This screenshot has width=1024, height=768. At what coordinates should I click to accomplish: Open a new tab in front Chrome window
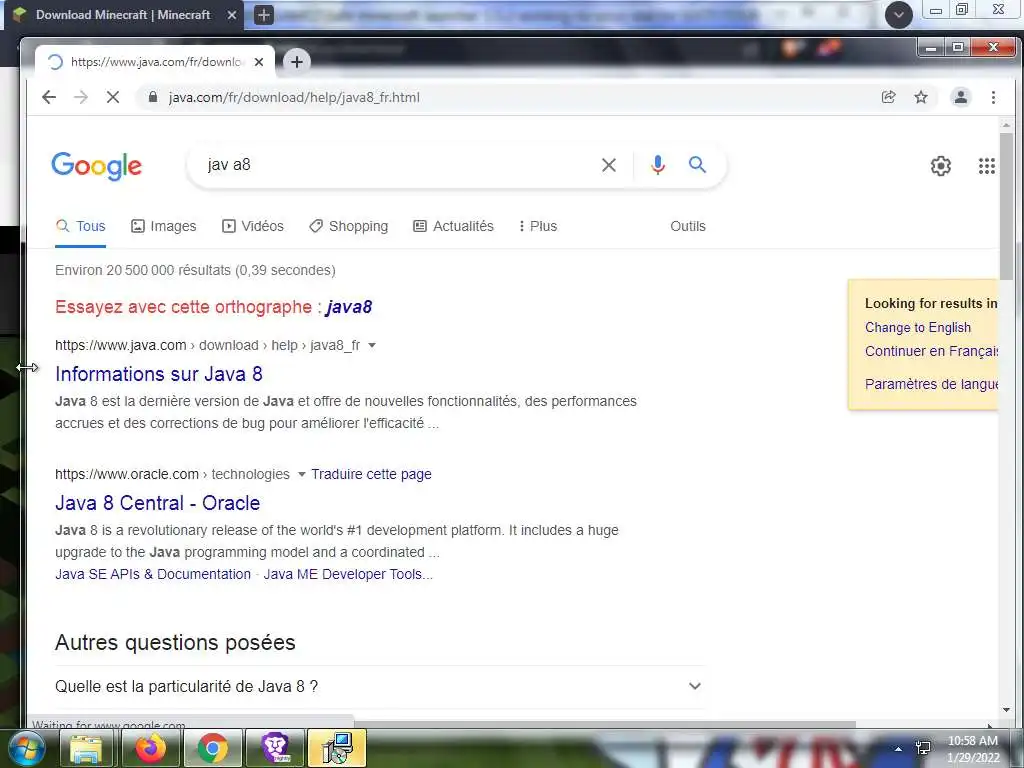pos(296,62)
